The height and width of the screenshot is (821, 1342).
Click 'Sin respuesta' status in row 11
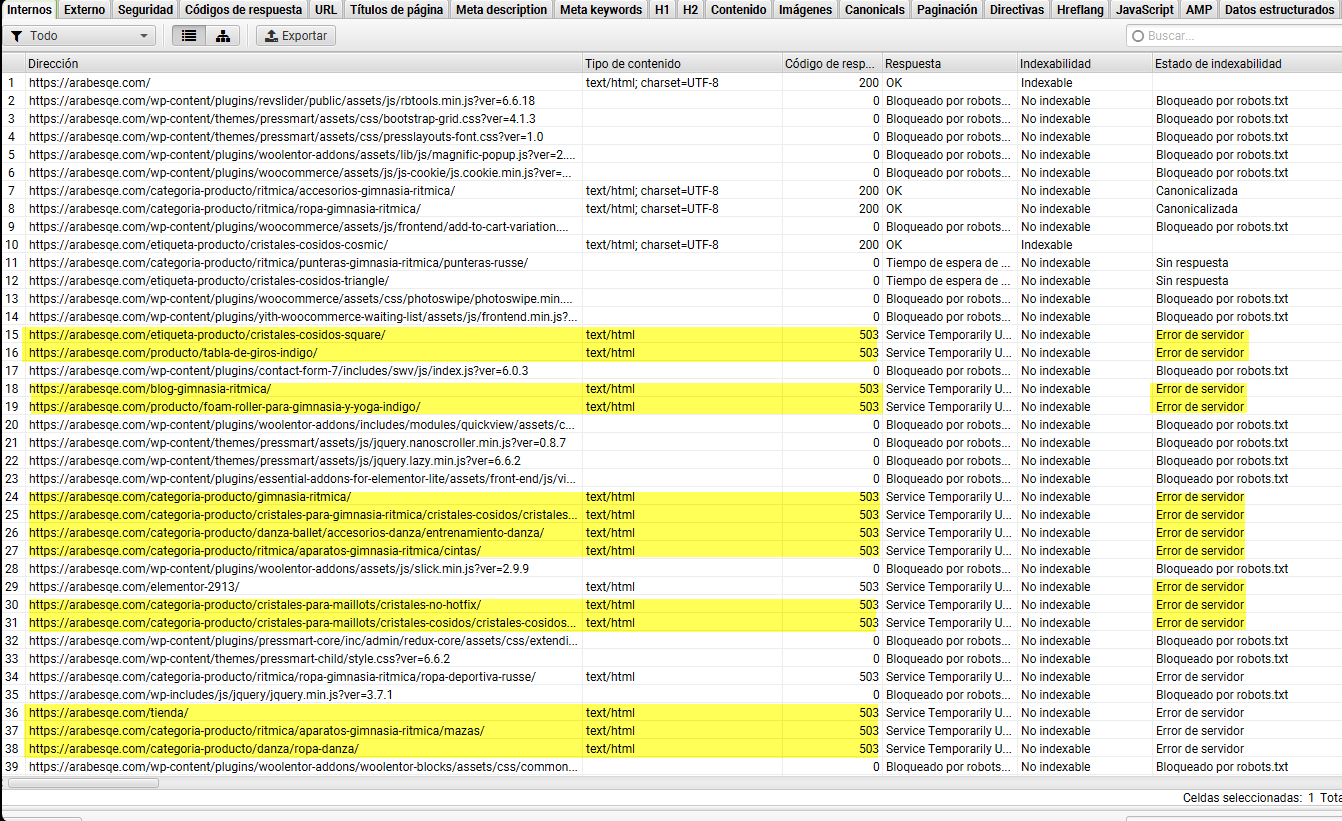click(1192, 263)
